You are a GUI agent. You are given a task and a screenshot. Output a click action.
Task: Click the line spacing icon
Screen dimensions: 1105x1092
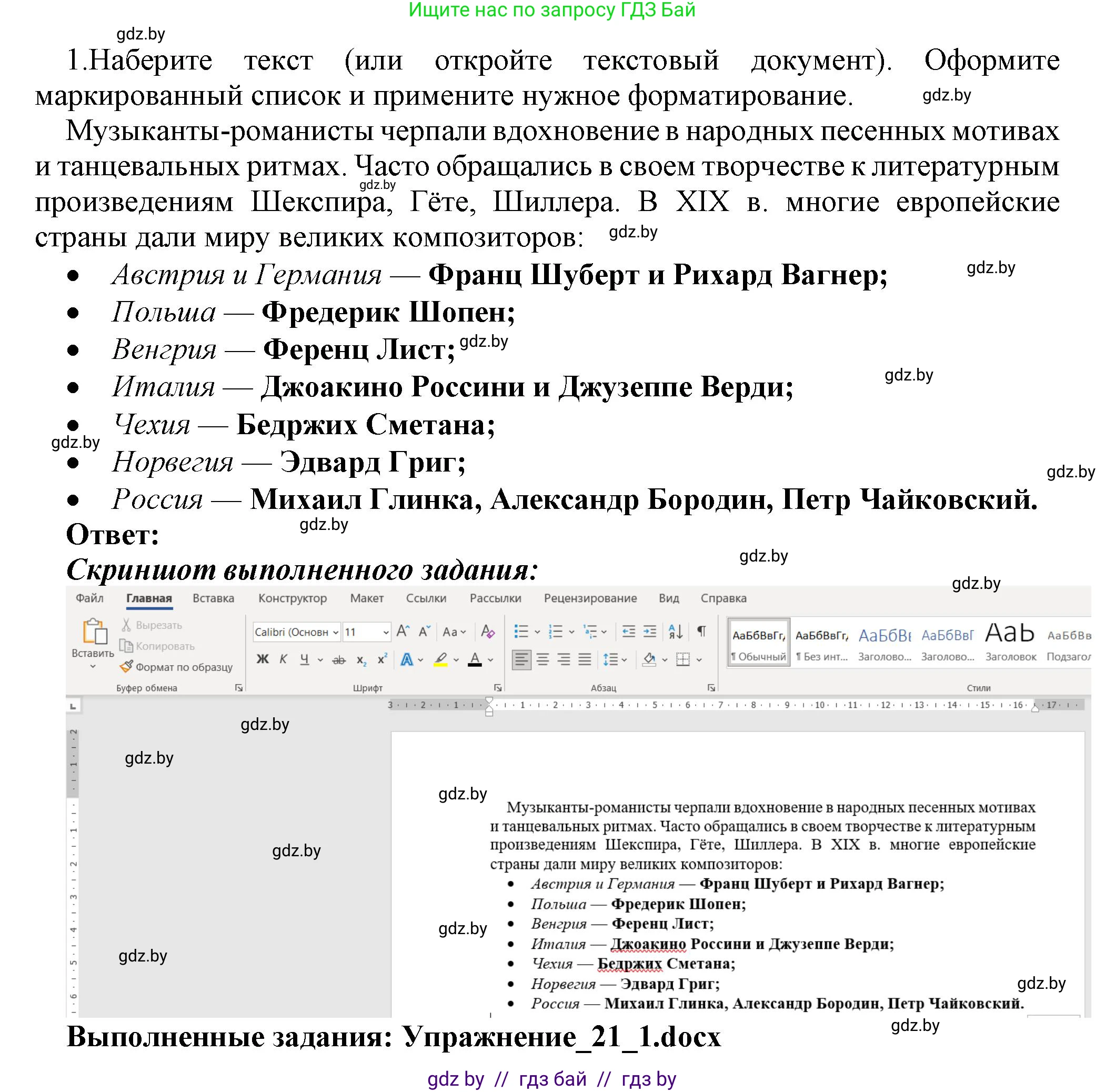pyautogui.click(x=610, y=659)
